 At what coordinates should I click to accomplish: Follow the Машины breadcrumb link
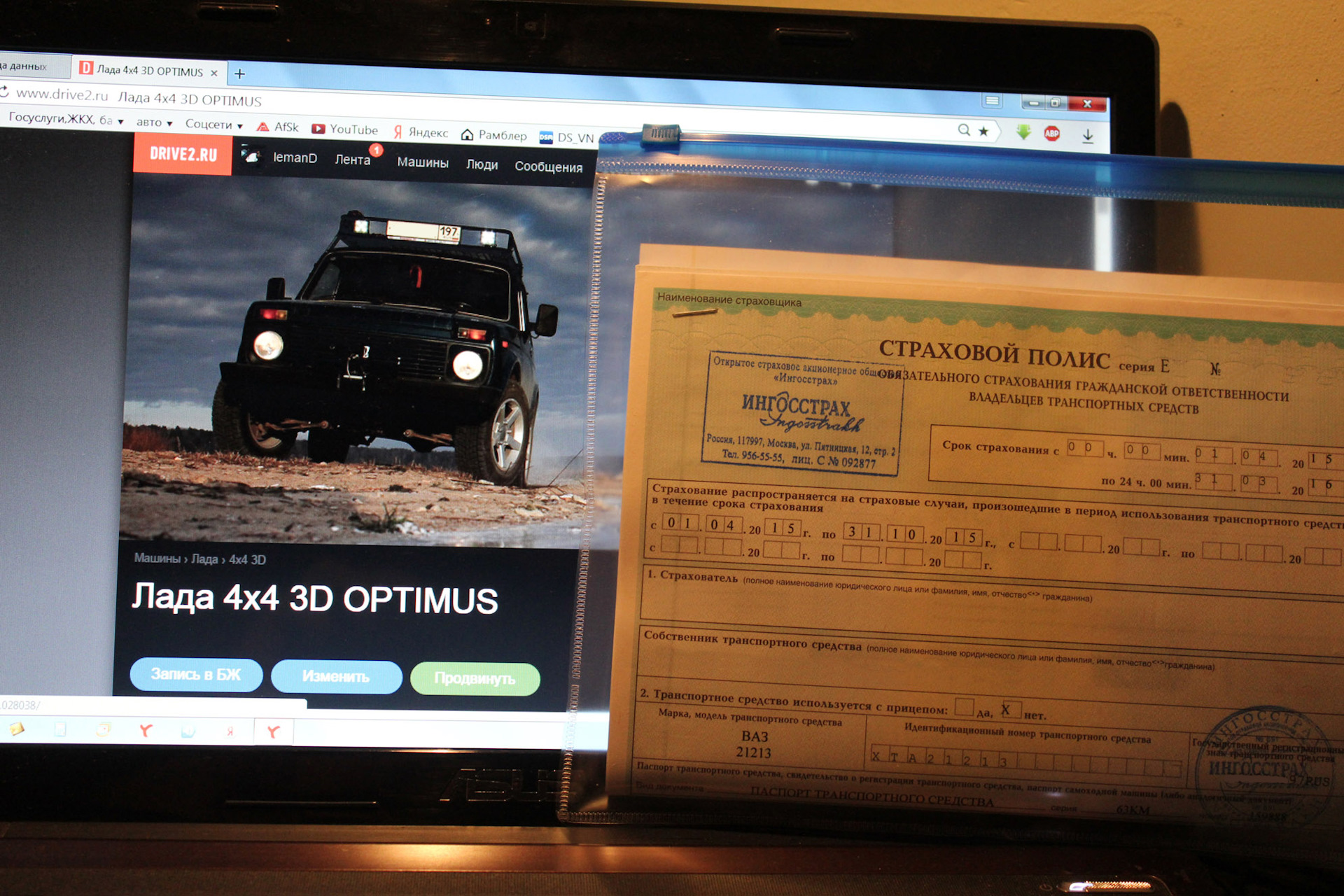(157, 558)
